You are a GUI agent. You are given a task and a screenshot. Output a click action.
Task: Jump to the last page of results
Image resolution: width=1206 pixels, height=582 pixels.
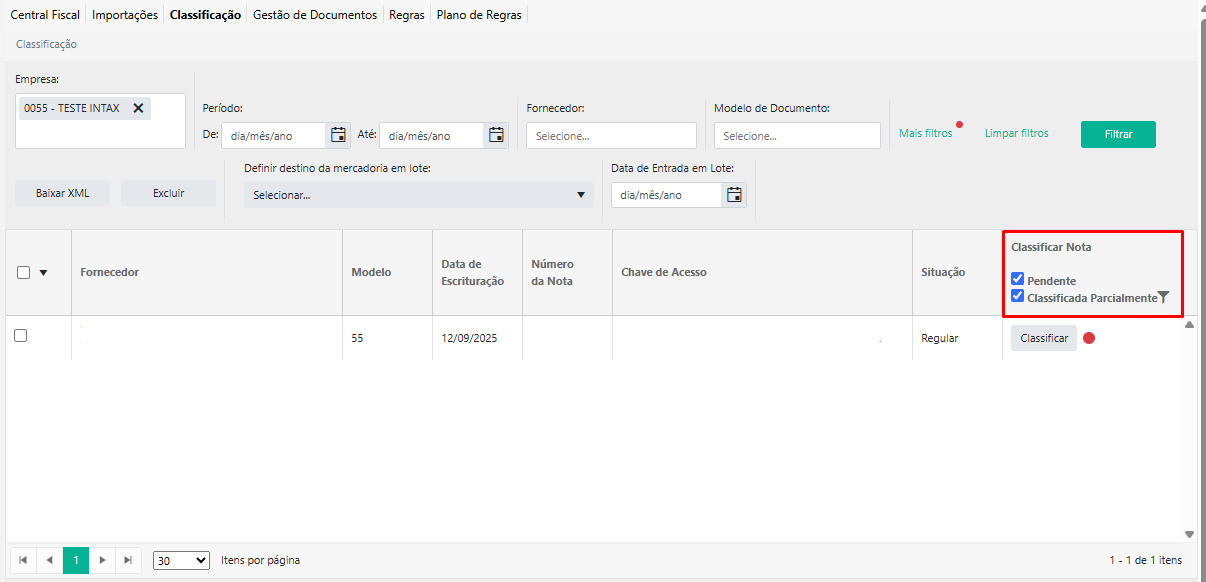pos(128,560)
